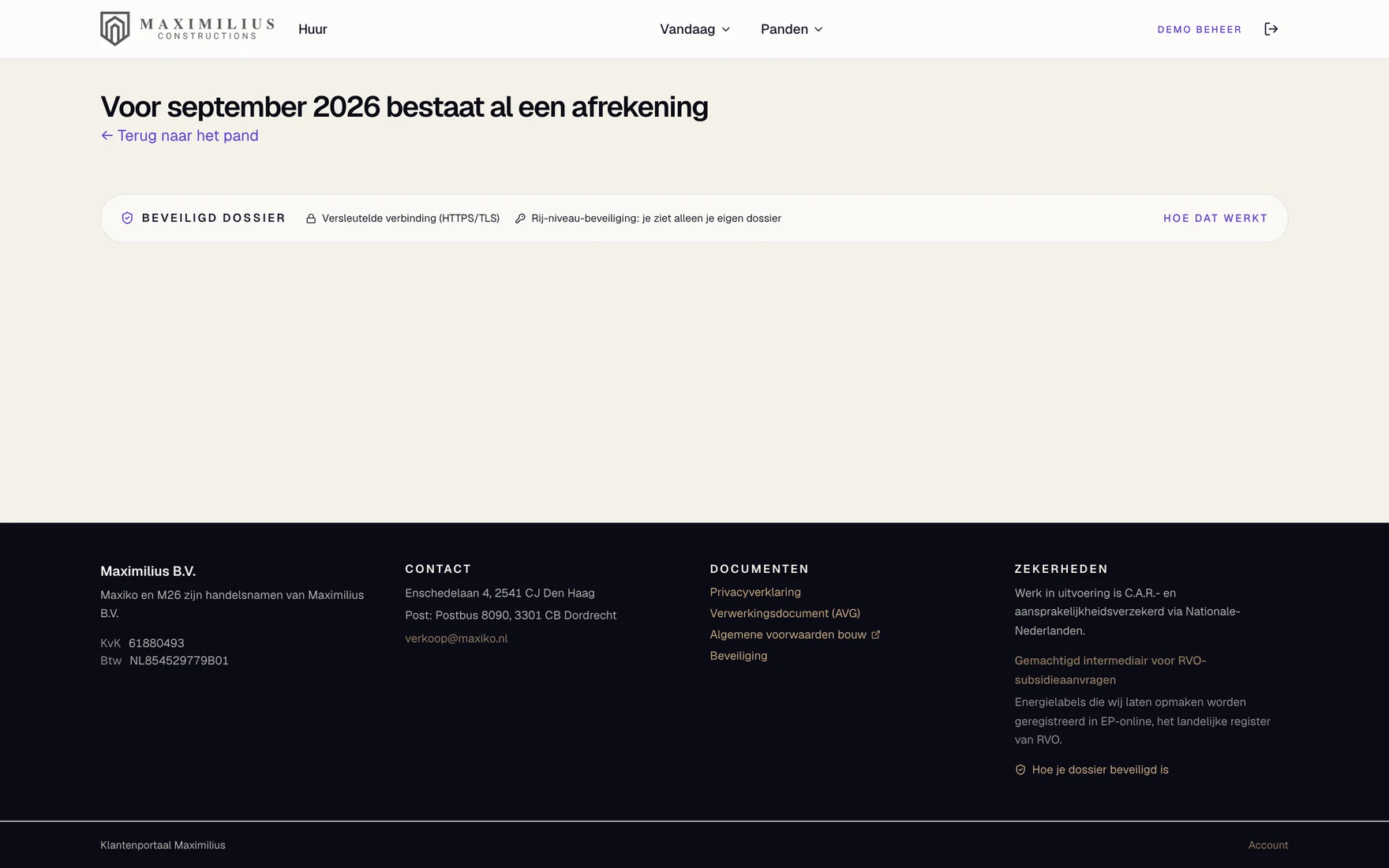Viewport: 1389px width, 868px height.
Task: Click the address Enschedelaan 4, 2541 CJ Den Haag
Action: tap(500, 593)
